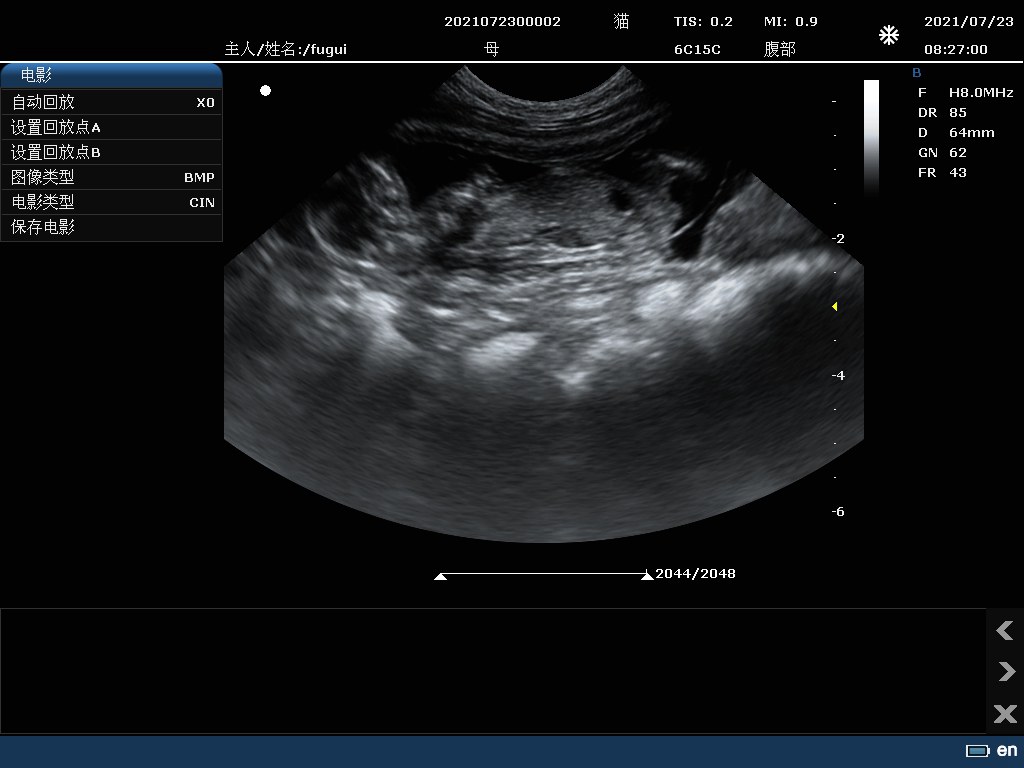Click the cine loop end marker triangle
1024x768 pixels.
[647, 575]
